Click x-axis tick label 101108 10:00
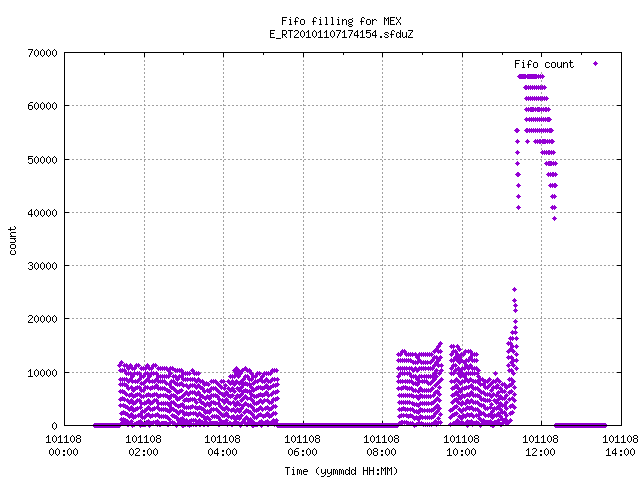Viewport: 640px width, 480px height. 462,446
